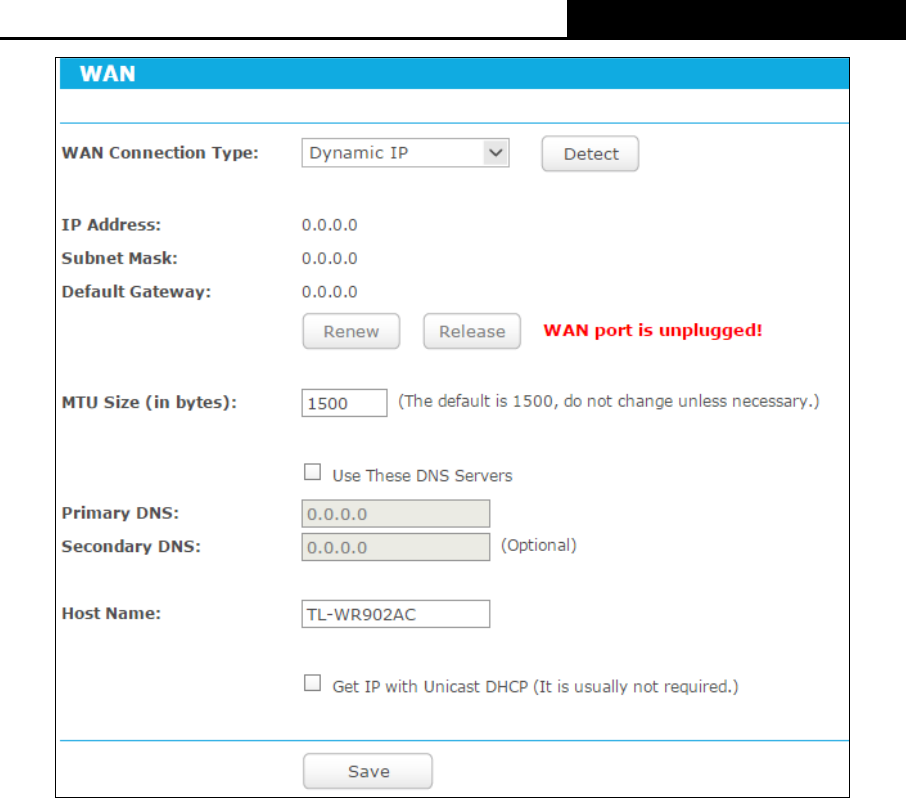Click the MTU Size input field

point(344,403)
